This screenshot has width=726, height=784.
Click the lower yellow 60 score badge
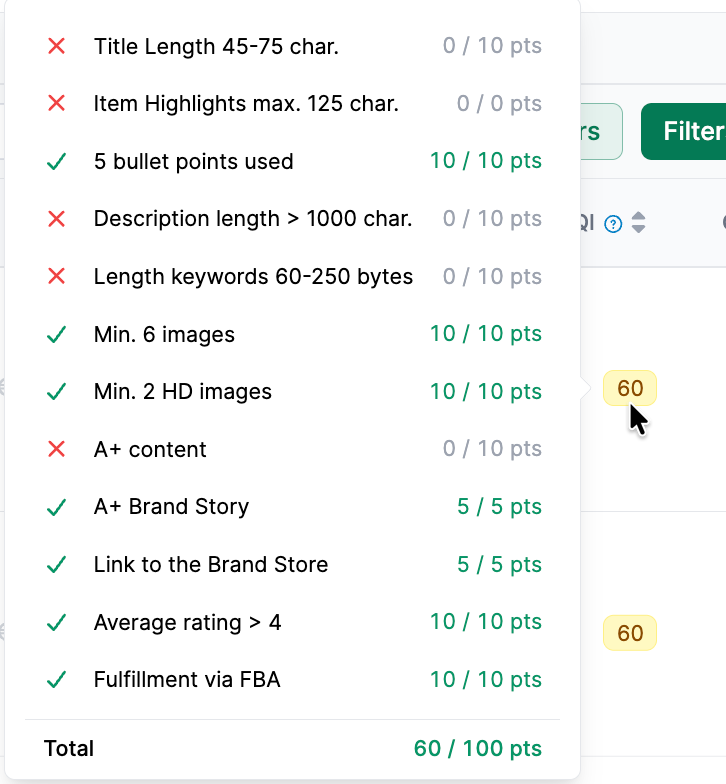630,633
